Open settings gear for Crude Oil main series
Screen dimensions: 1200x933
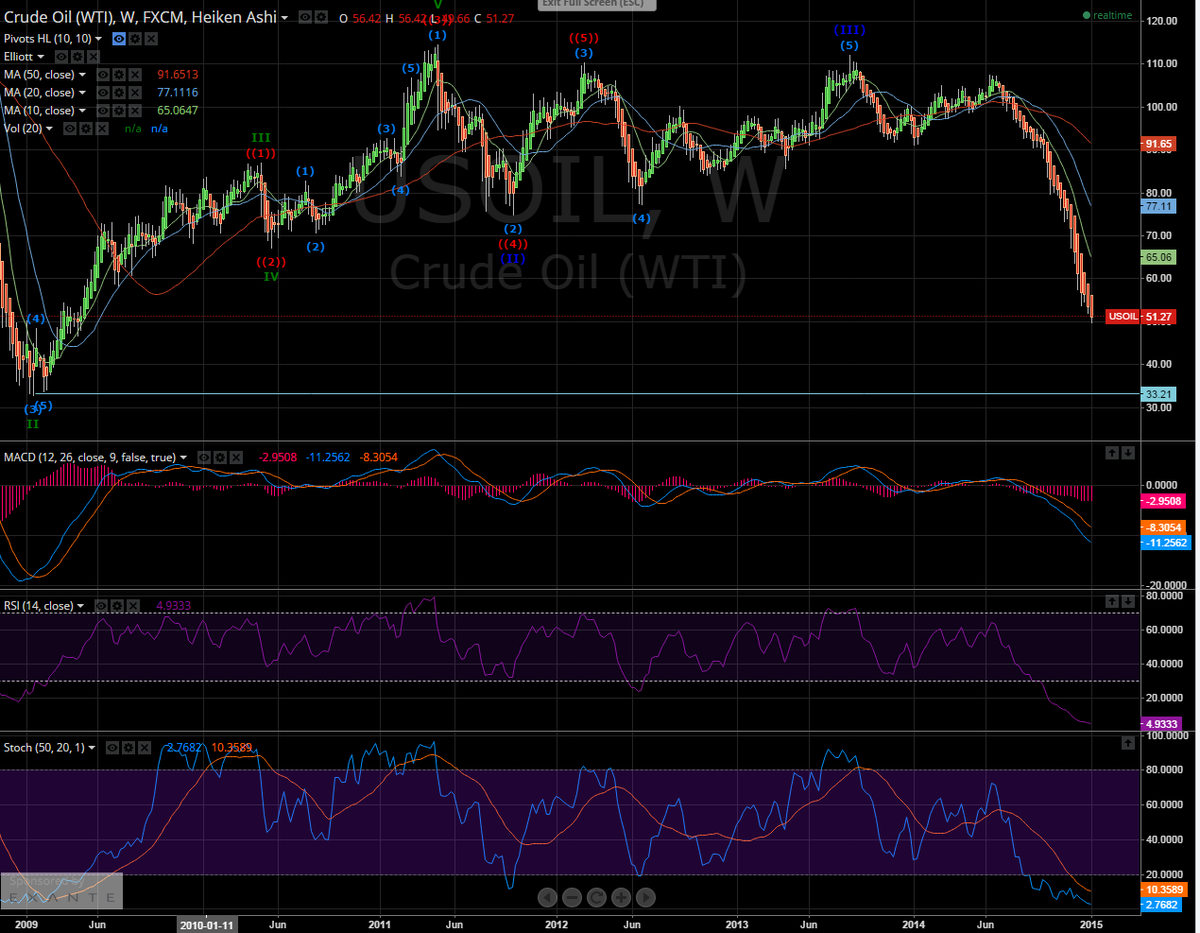point(321,17)
